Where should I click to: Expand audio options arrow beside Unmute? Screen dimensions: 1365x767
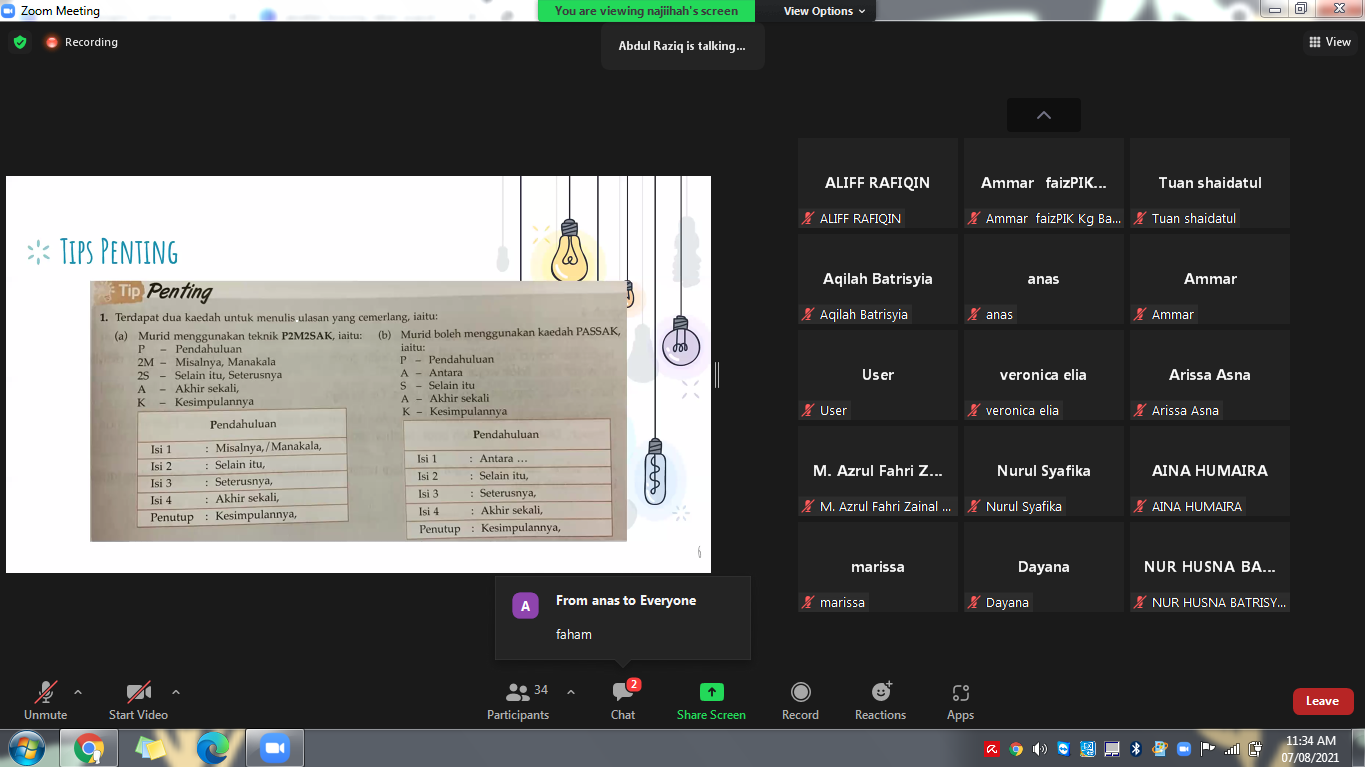point(78,692)
